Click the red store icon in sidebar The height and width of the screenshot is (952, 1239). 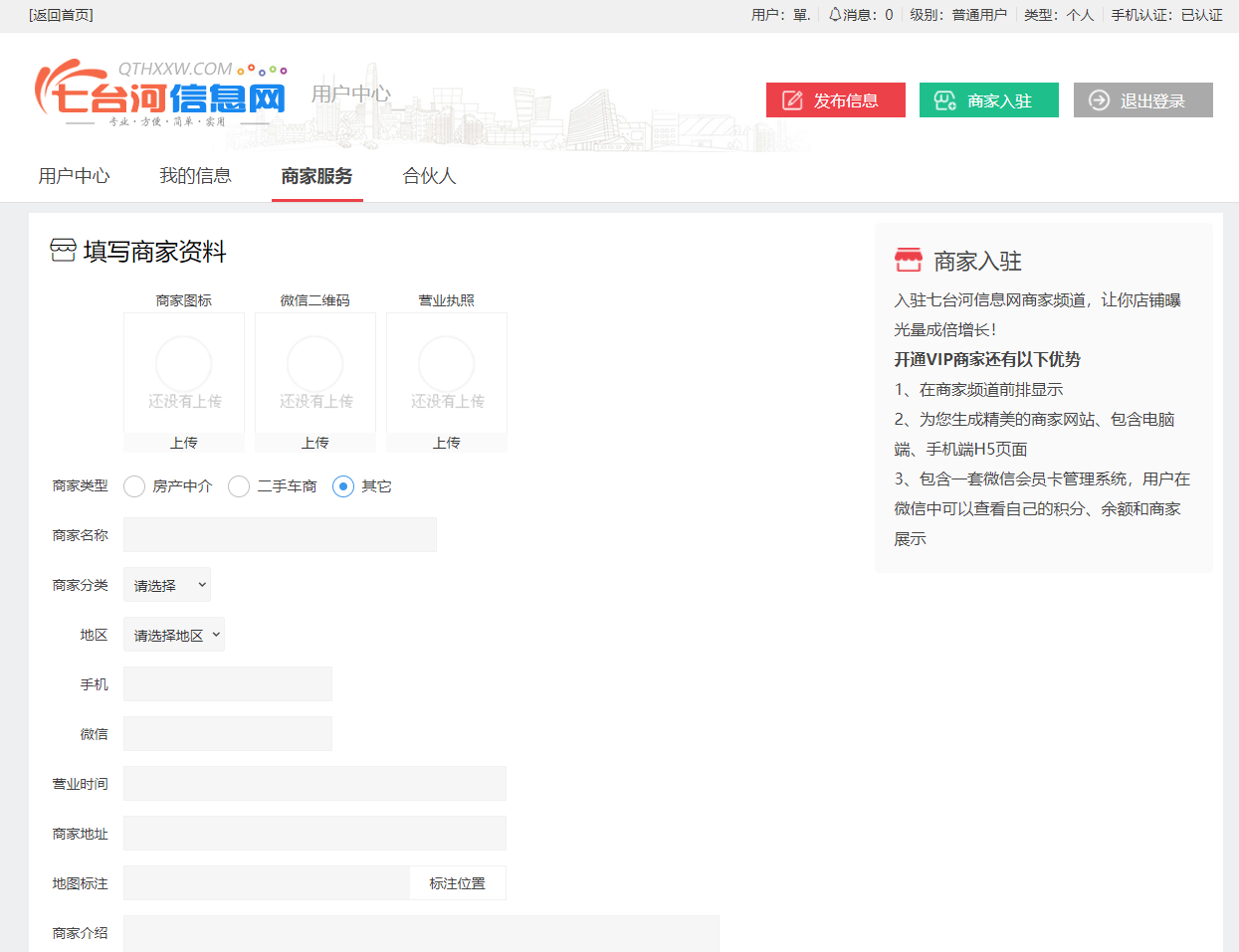908,261
